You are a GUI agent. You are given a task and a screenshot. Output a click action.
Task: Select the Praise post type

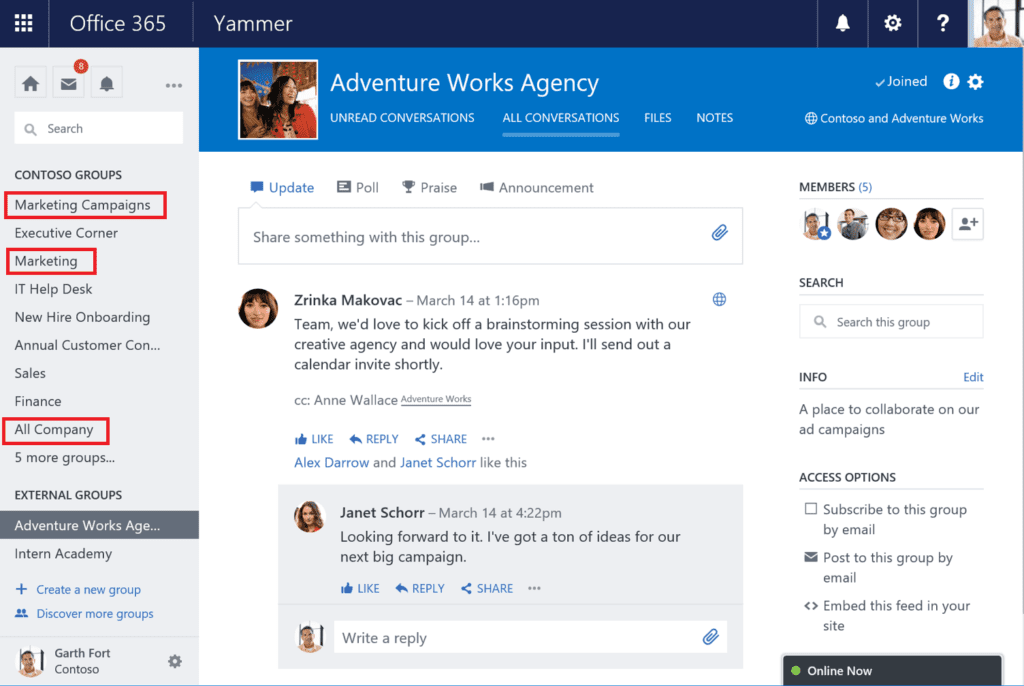429,187
